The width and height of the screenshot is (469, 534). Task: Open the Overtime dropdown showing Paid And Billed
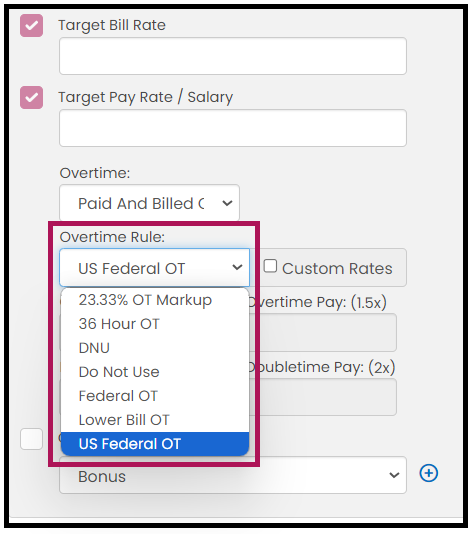[149, 203]
